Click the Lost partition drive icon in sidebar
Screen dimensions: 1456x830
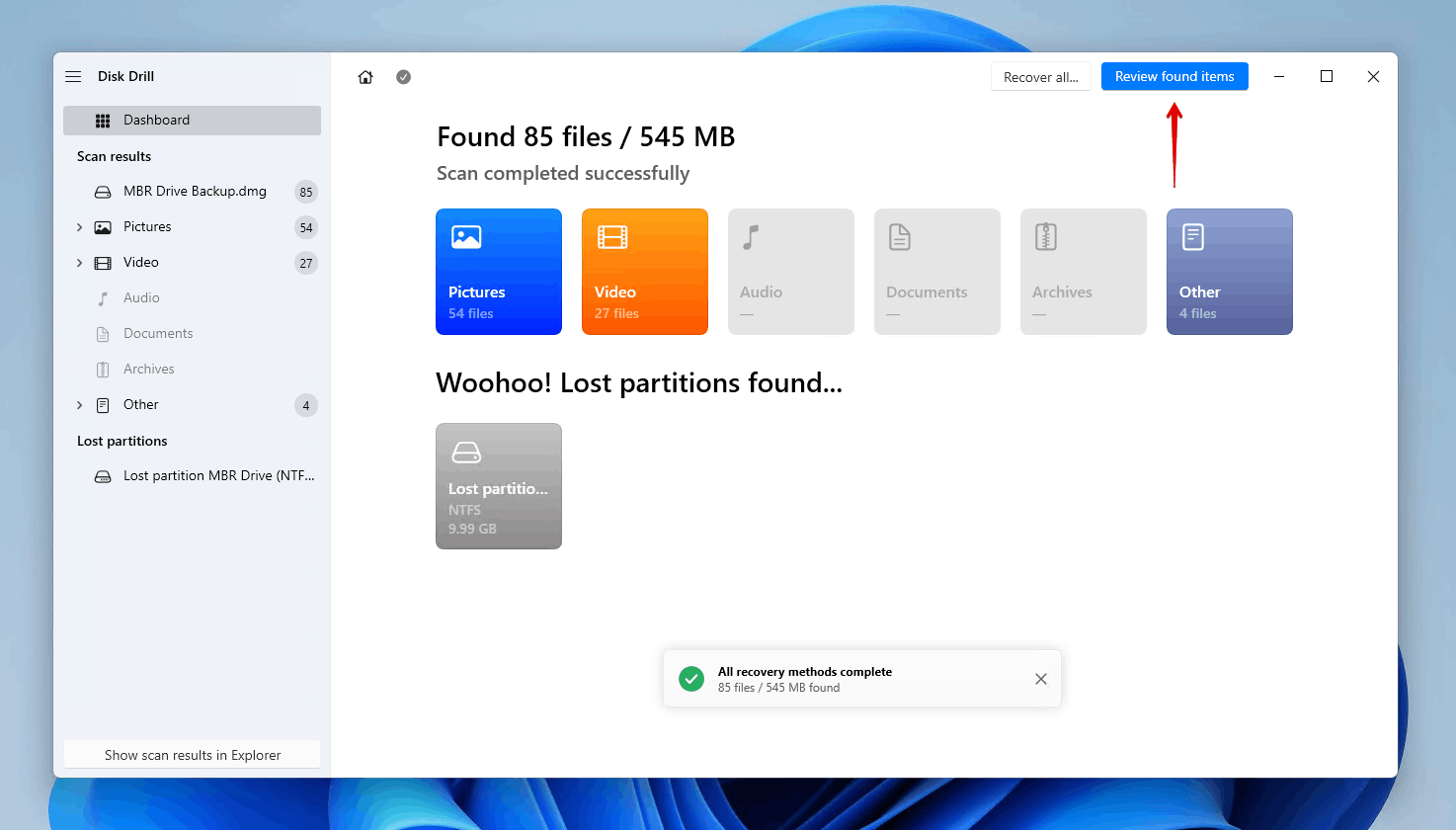pos(103,476)
